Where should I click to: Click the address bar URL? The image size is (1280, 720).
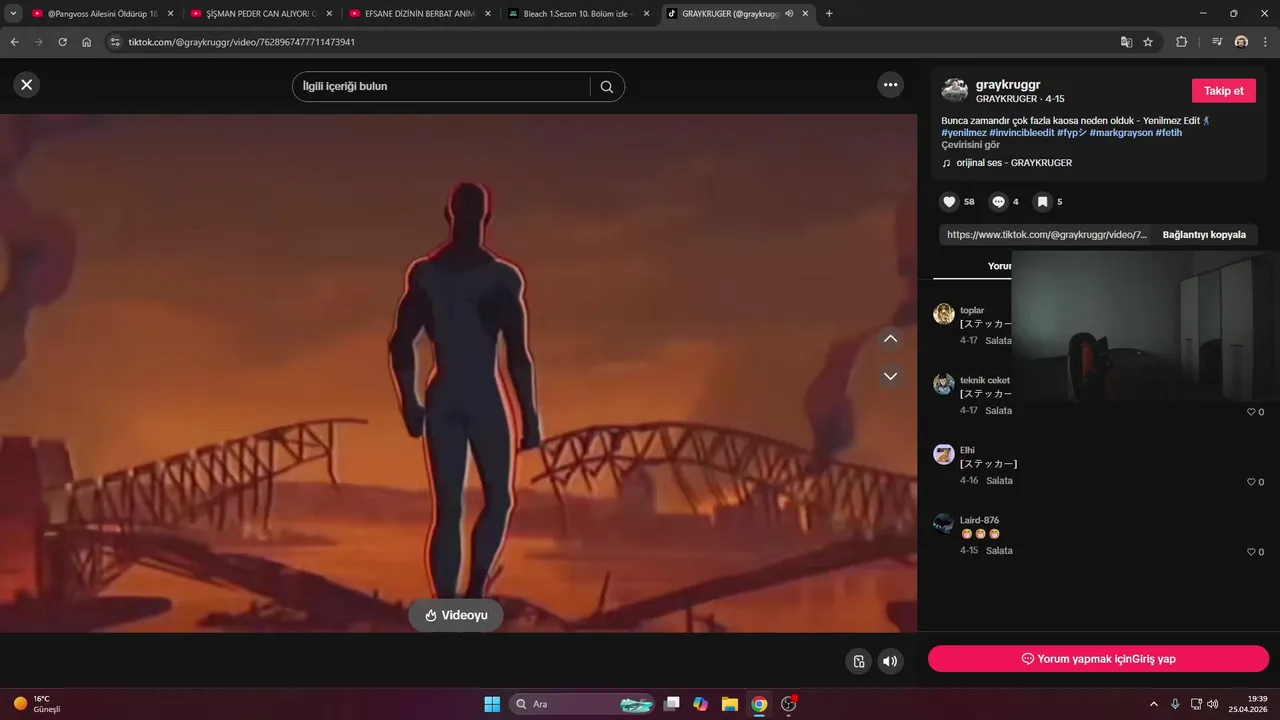(x=241, y=42)
